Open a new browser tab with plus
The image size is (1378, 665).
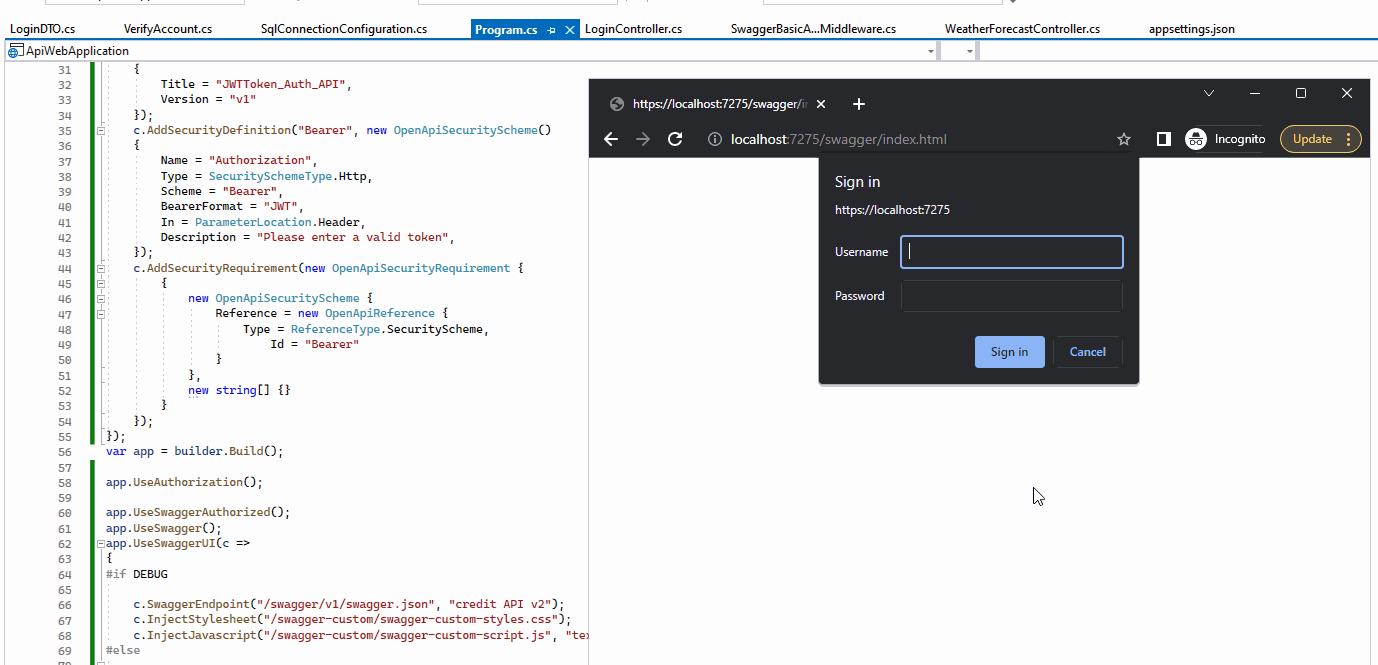pos(858,104)
